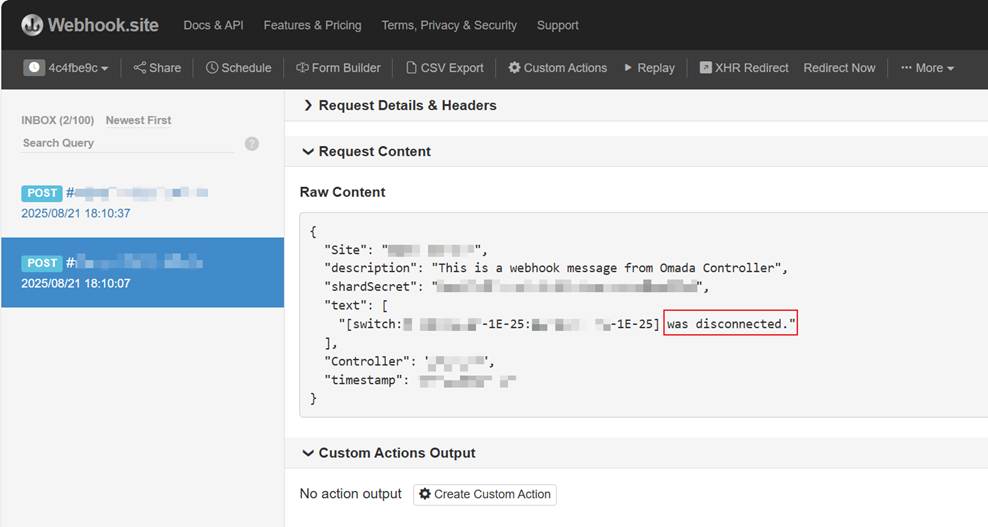Screen dimensions: 988x527
Task: Export requests with CSV Export
Action: pos(445,67)
